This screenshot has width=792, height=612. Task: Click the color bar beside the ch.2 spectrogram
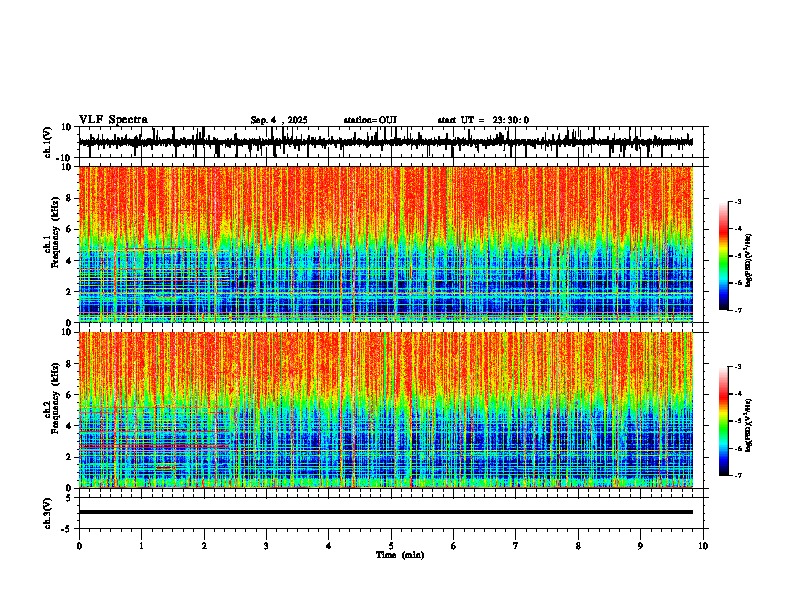click(x=724, y=421)
